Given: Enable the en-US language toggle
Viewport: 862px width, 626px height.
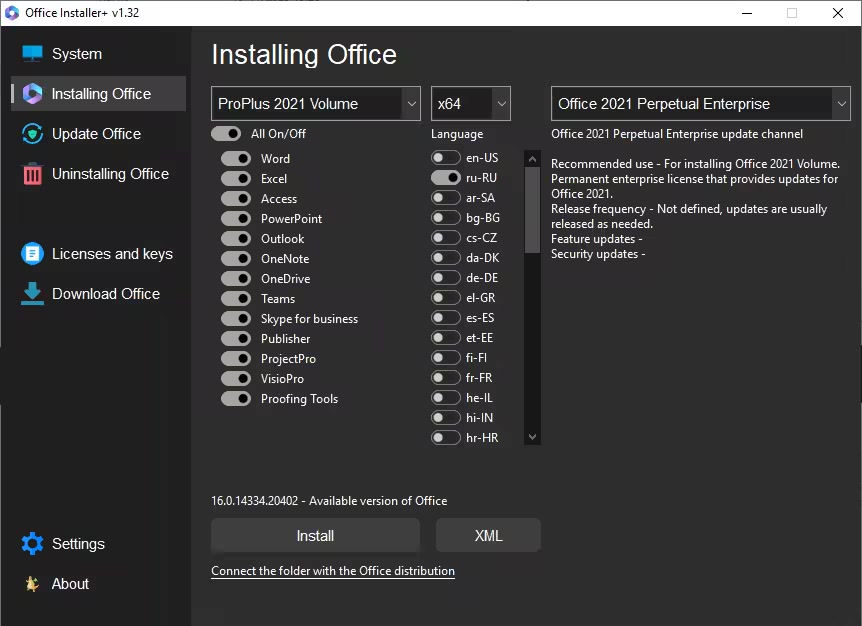Looking at the screenshot, I should point(446,158).
